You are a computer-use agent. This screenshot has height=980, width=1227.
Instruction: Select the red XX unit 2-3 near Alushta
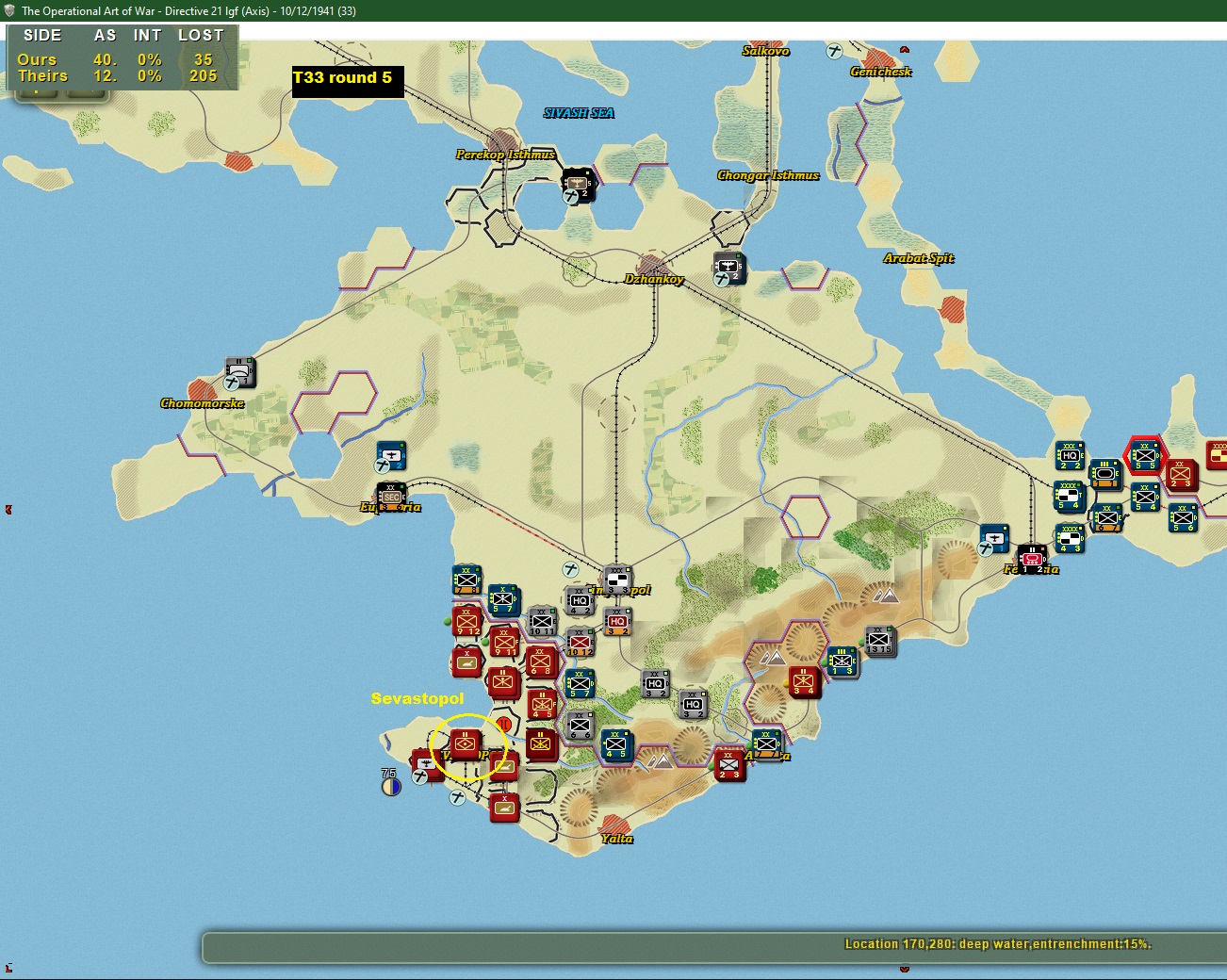(729, 764)
